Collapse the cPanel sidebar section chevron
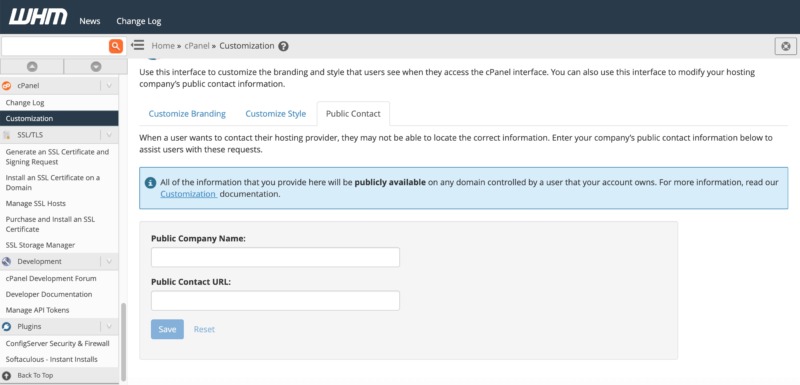The image size is (800, 385). coord(109,86)
